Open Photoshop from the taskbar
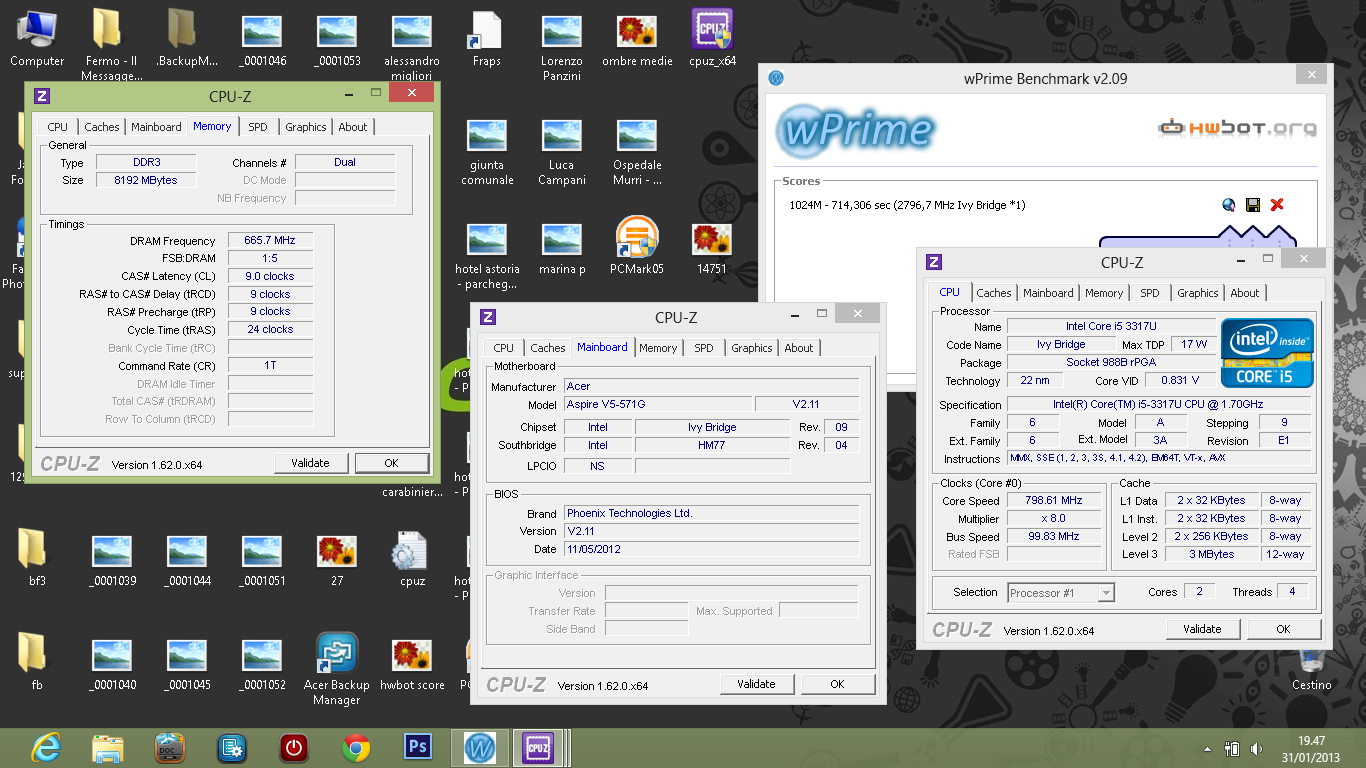This screenshot has height=768, width=1366. coord(417,747)
